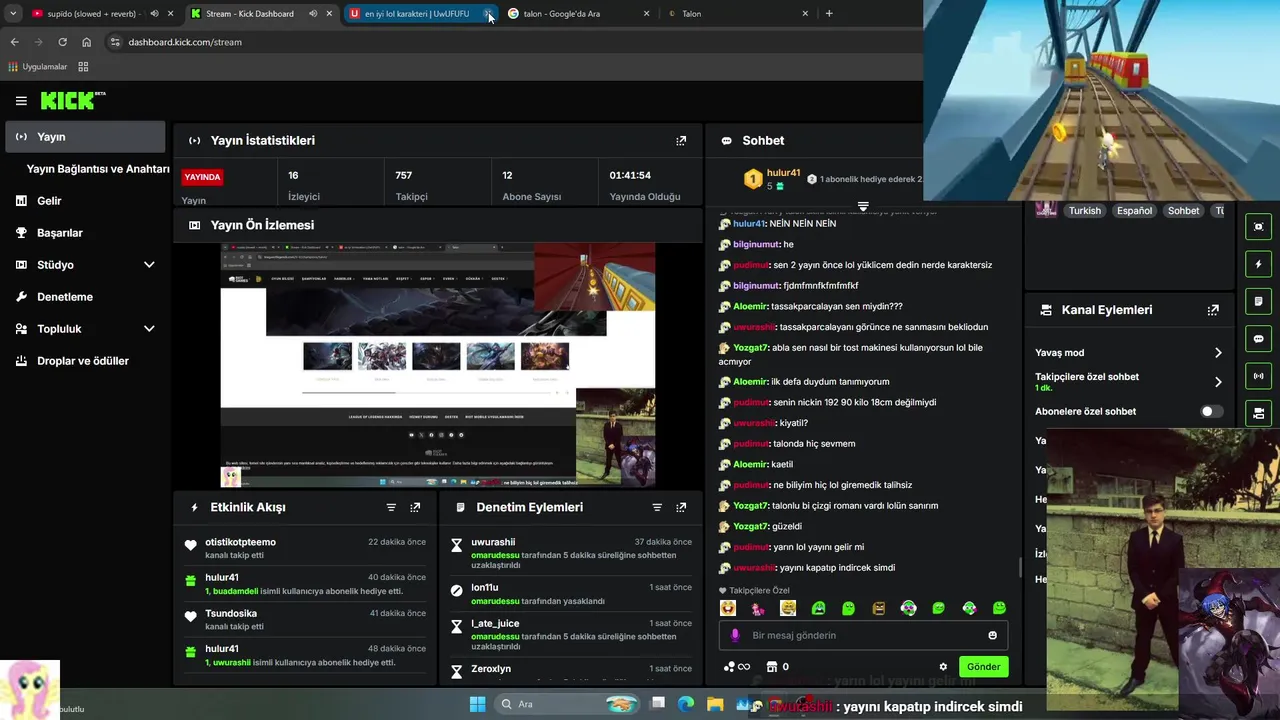Click the taskbar Ara search box
The width and height of the screenshot is (1280, 720).
click(568, 704)
